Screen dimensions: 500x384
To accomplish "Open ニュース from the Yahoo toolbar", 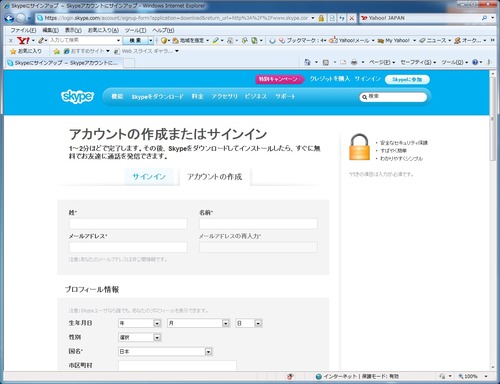I will (x=433, y=41).
